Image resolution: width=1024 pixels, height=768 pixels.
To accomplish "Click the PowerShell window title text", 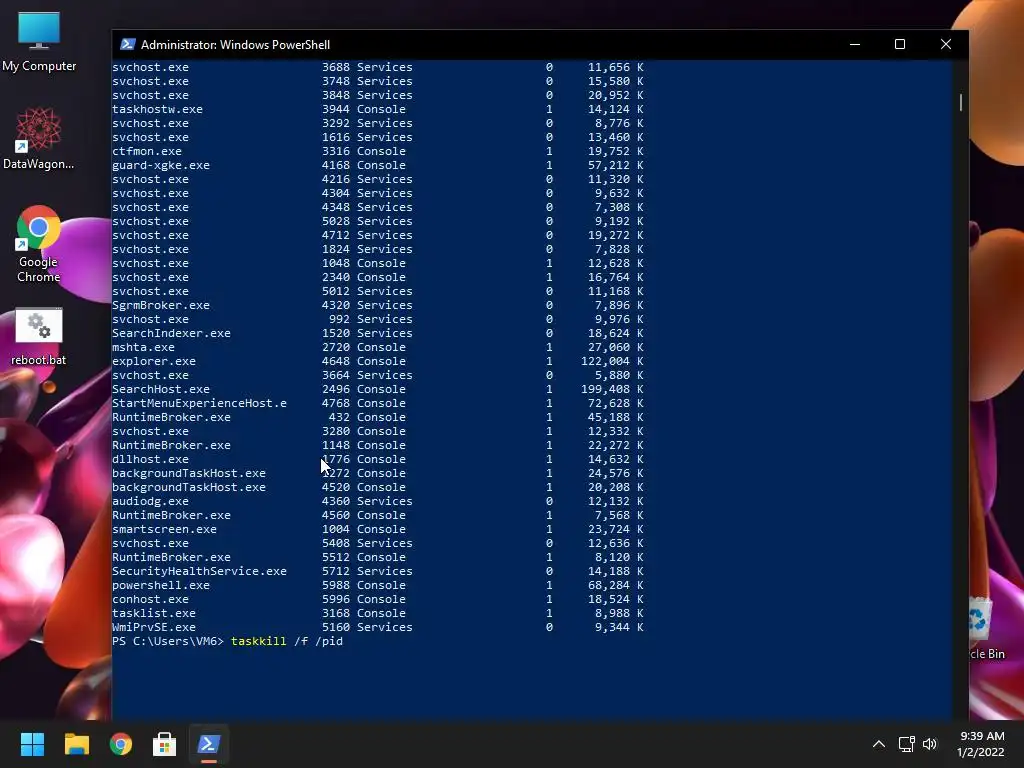I will click(236, 44).
